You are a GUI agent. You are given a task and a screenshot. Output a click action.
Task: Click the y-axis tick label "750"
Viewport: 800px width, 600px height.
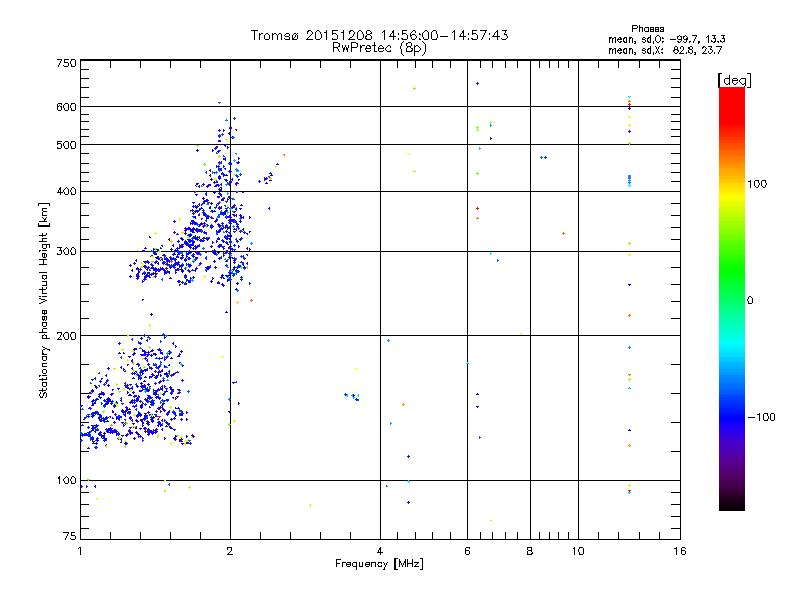(x=66, y=63)
